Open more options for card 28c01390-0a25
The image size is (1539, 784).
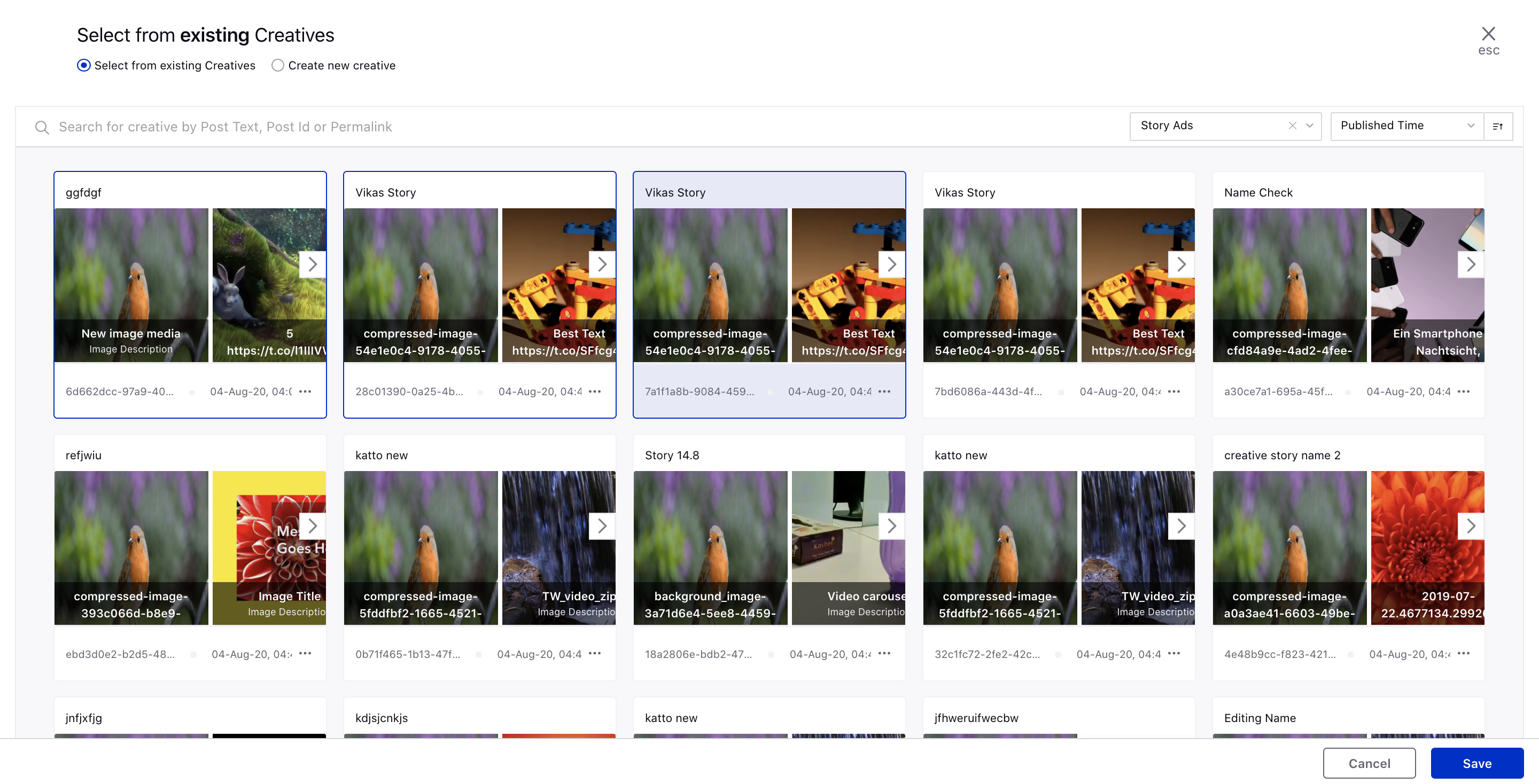[x=595, y=391]
